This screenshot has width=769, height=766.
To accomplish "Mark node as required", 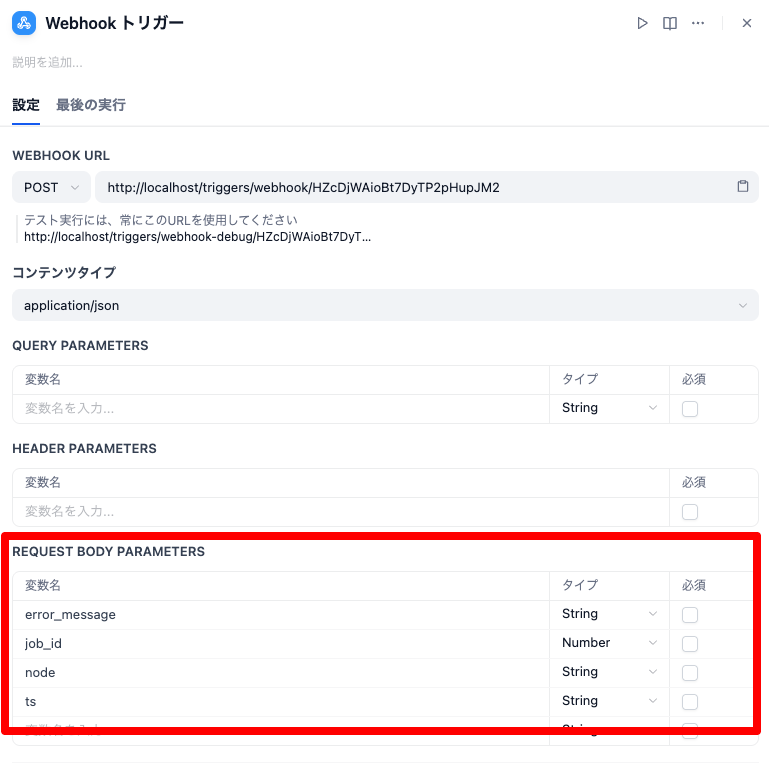I will point(690,673).
